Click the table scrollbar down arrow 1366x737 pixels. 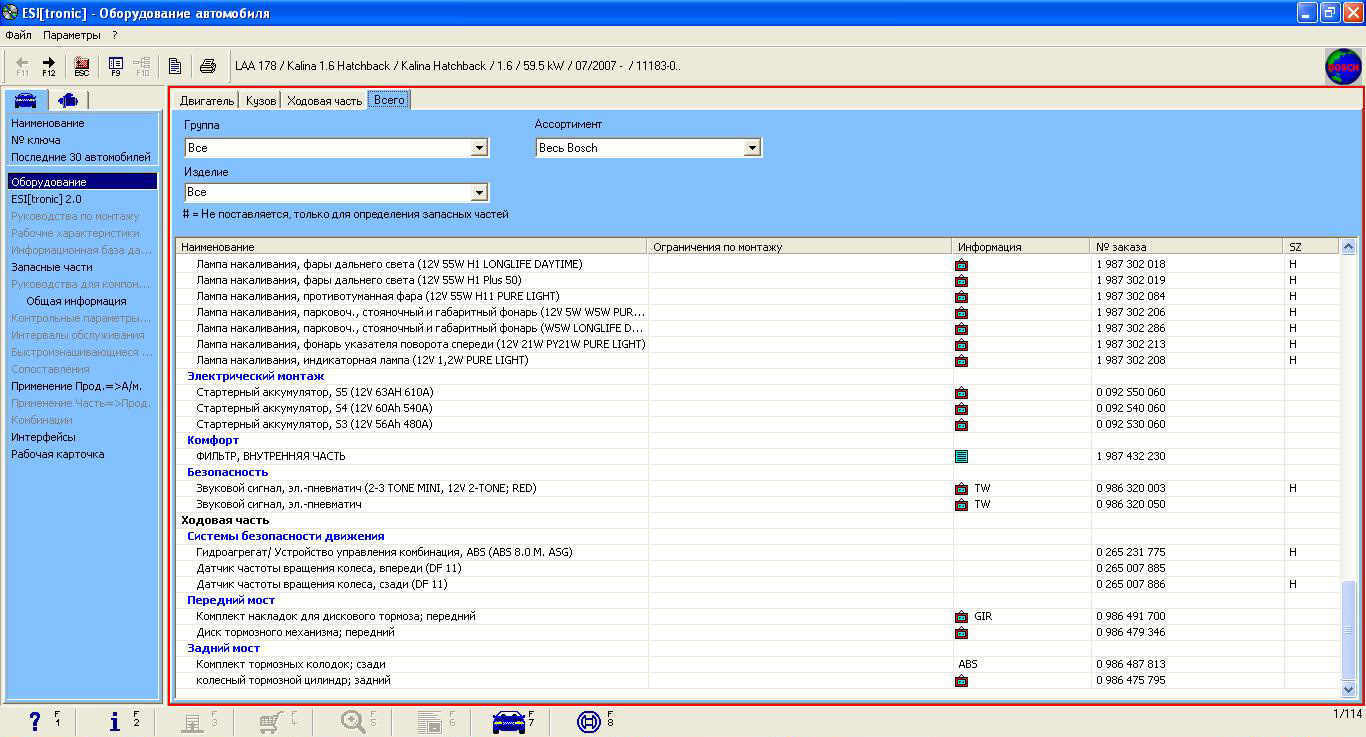click(x=1347, y=689)
